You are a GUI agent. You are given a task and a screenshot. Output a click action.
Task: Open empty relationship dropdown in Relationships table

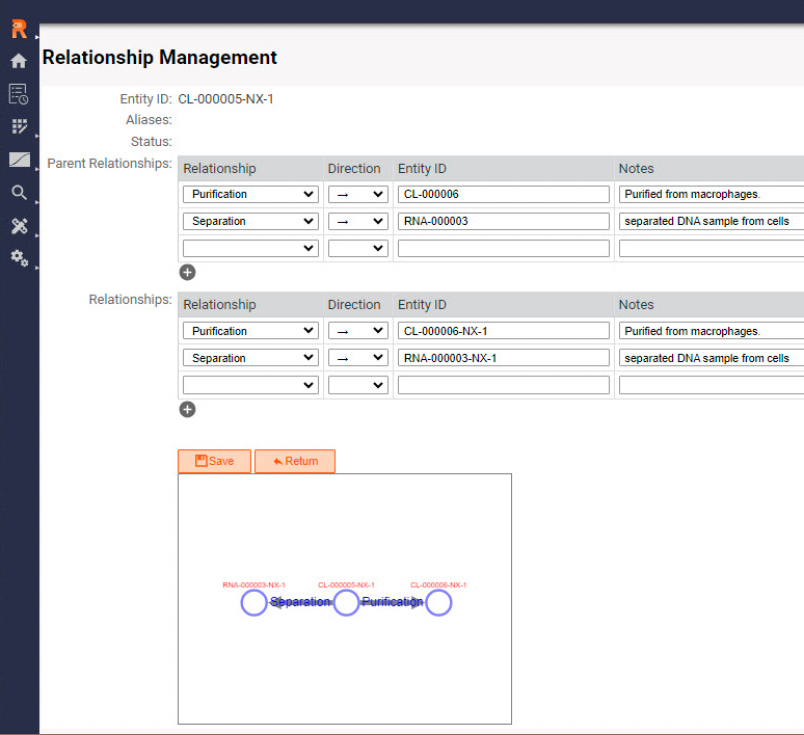[x=251, y=385]
